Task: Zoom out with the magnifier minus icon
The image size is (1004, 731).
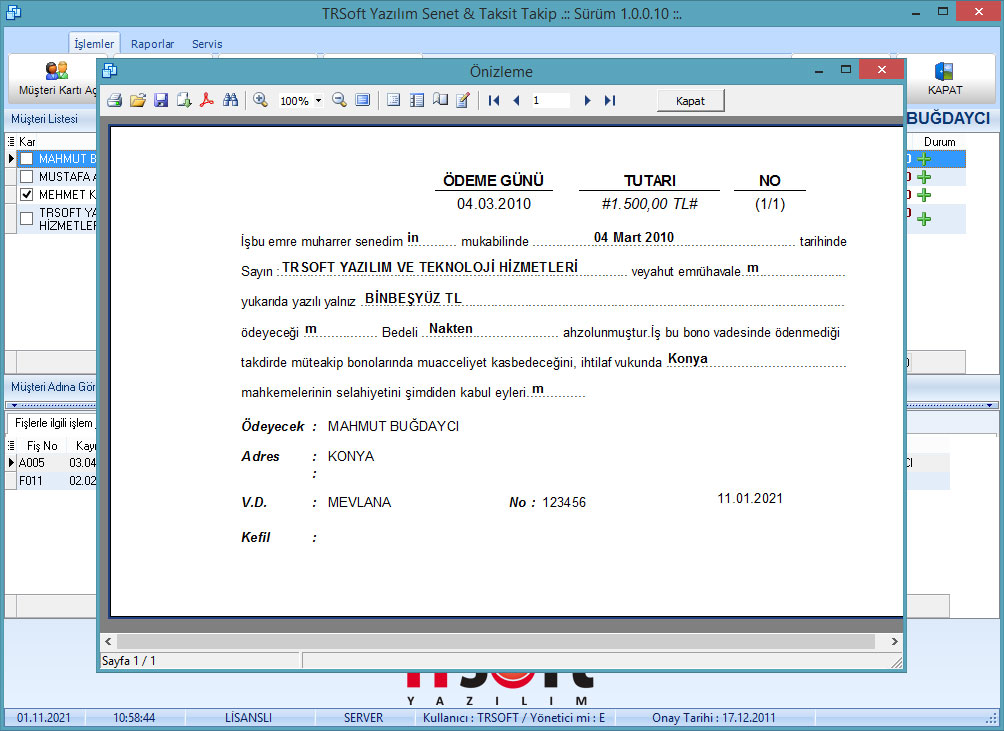Action: click(x=339, y=100)
